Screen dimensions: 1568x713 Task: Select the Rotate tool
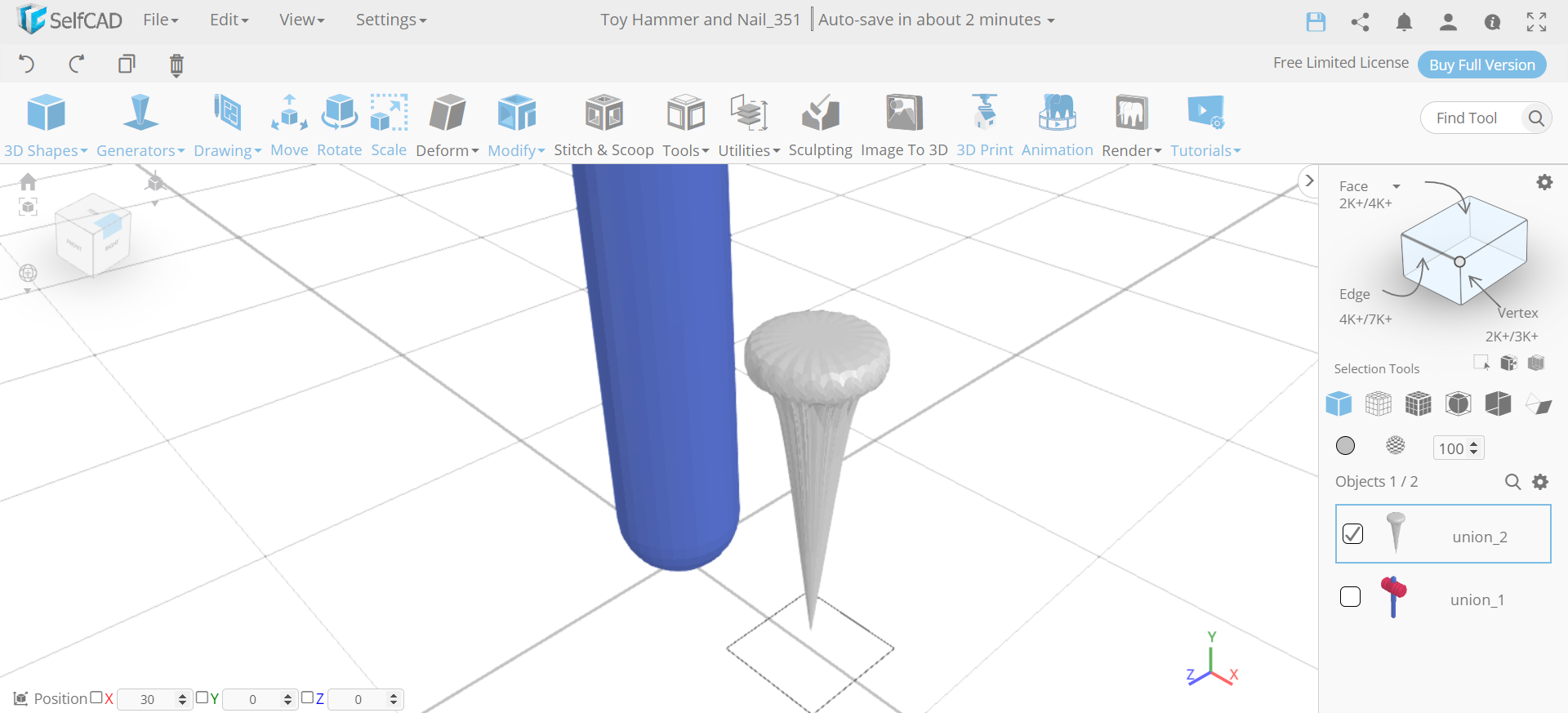[x=339, y=125]
